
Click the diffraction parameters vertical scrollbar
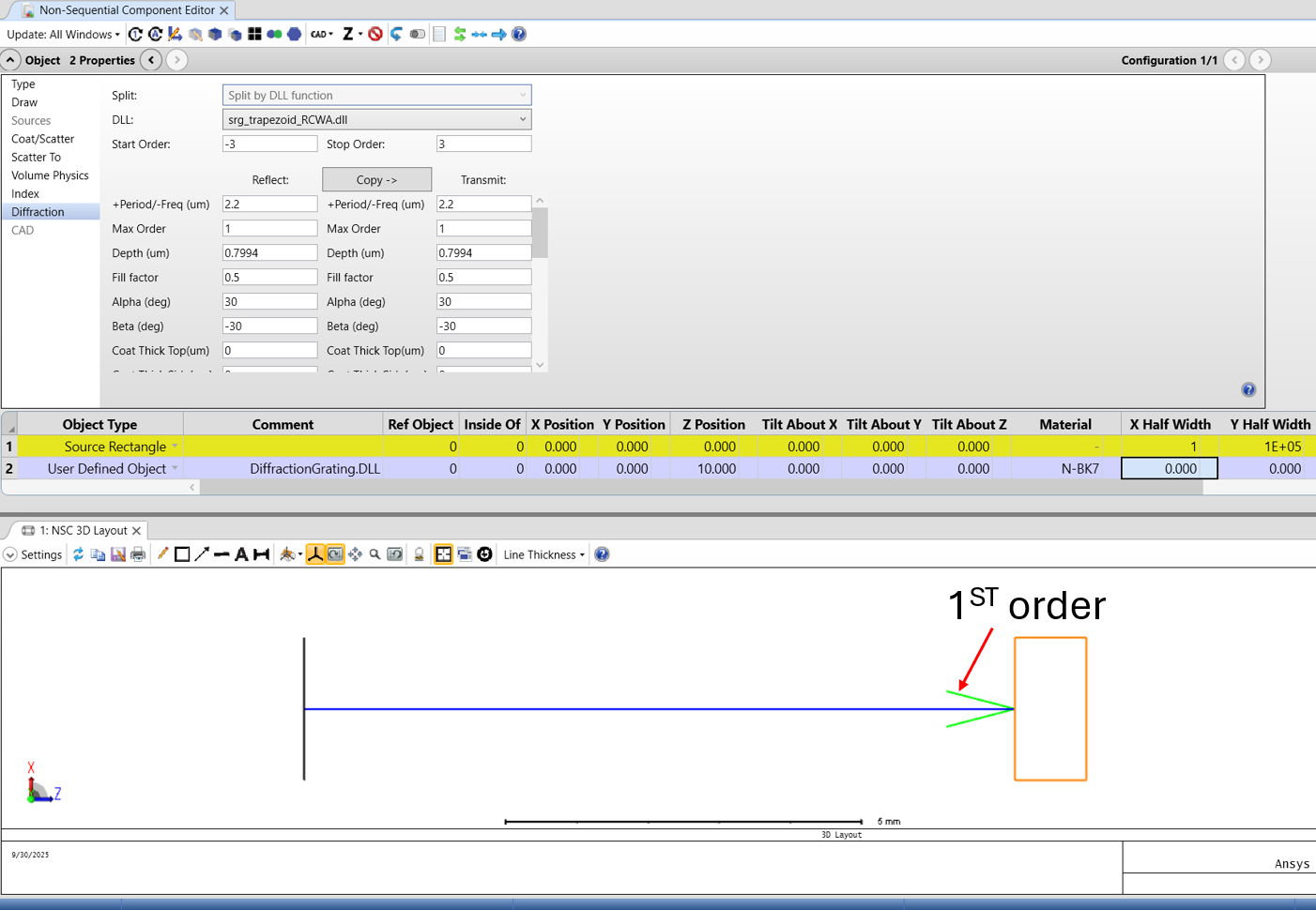click(540, 235)
